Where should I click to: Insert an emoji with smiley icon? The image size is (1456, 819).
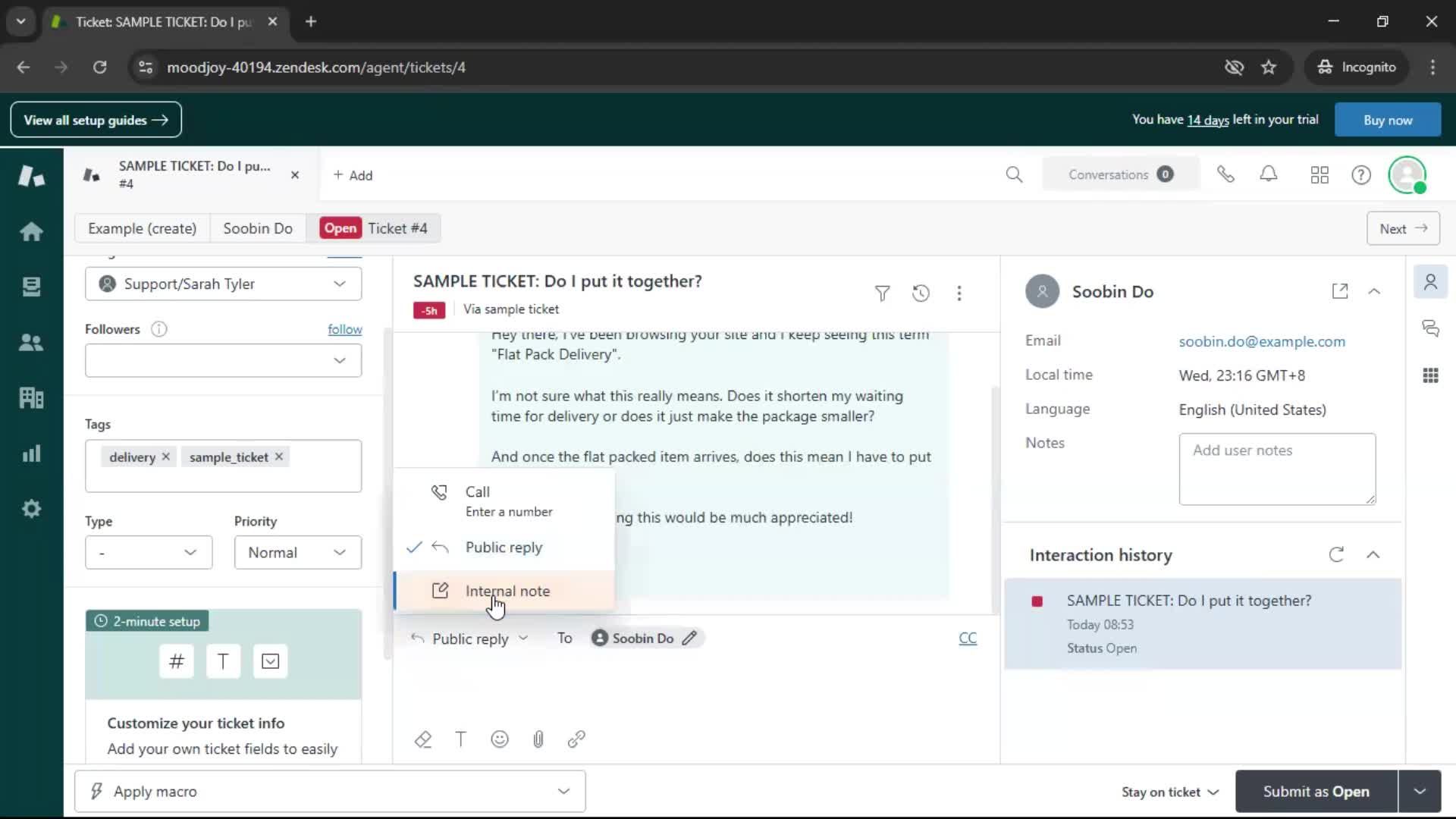pos(500,739)
